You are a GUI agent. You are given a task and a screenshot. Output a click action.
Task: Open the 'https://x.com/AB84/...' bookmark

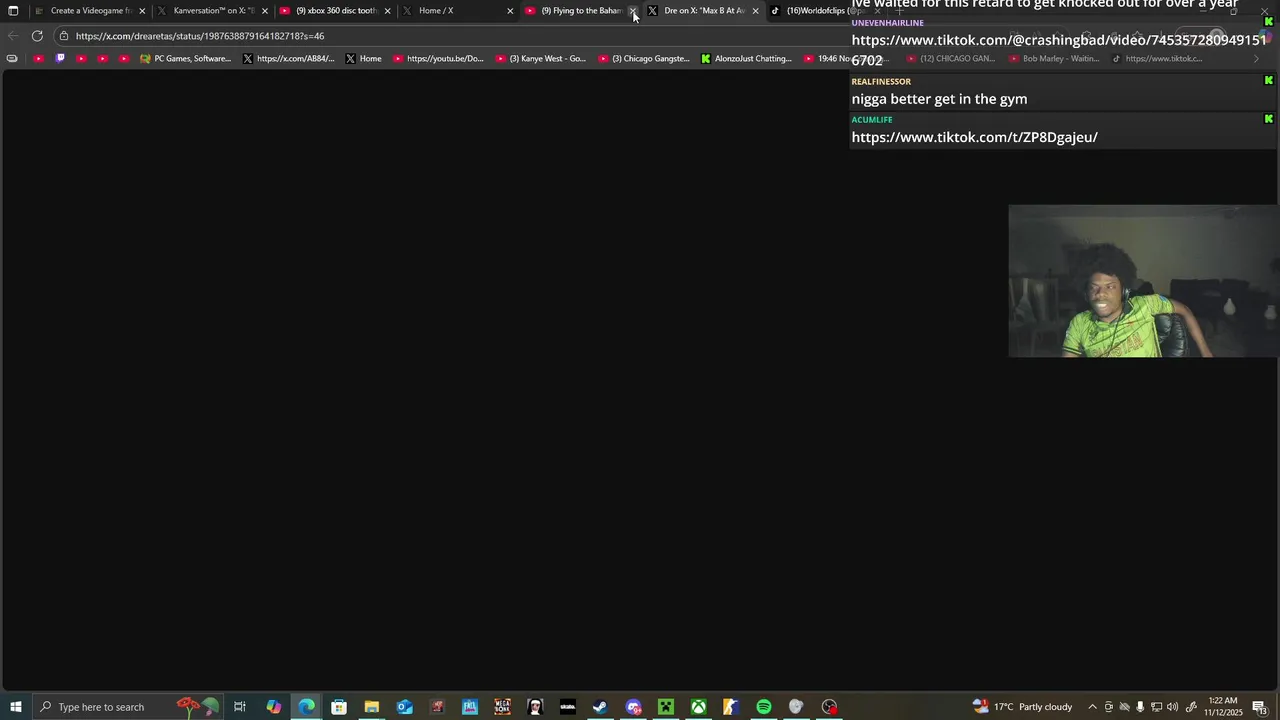point(289,59)
